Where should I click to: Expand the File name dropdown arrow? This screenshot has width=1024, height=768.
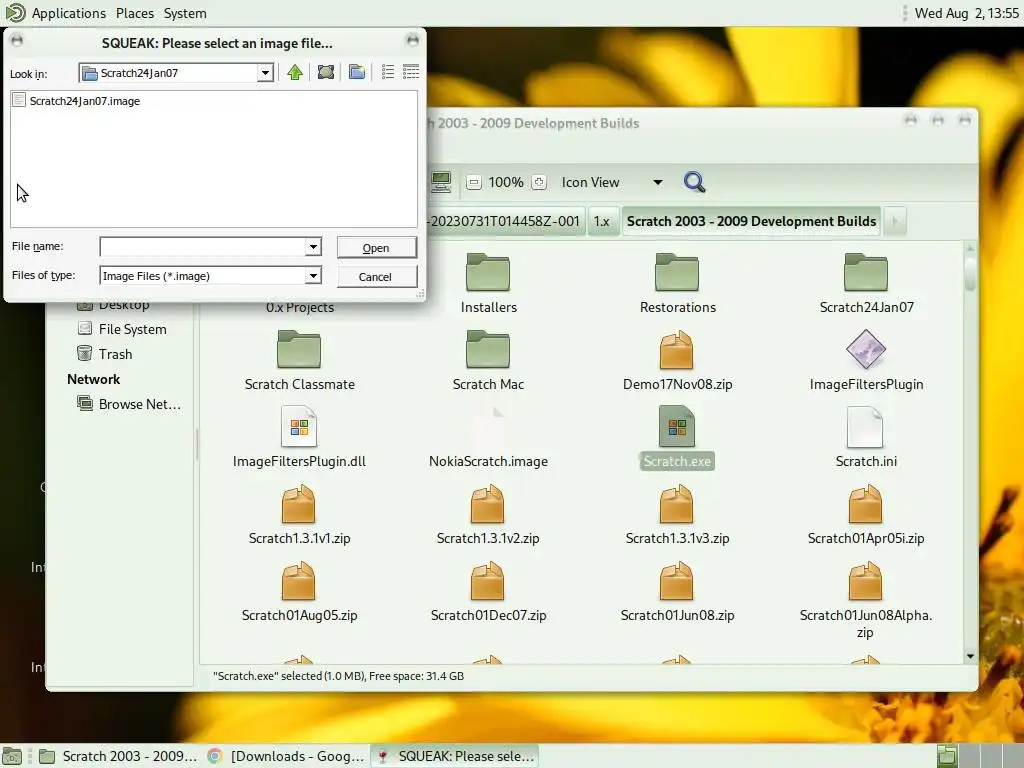313,247
